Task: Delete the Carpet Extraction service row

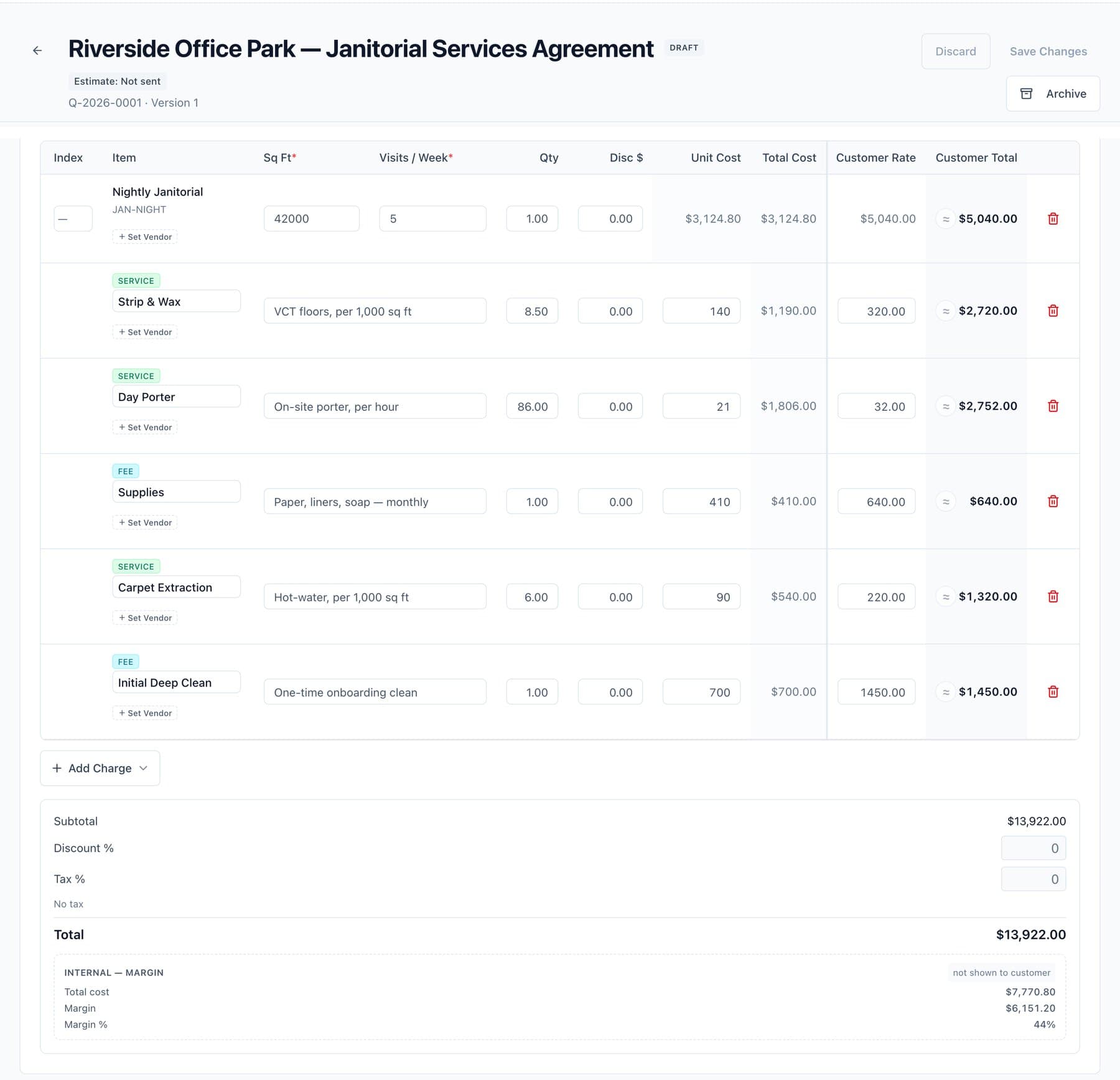Action: point(1053,596)
